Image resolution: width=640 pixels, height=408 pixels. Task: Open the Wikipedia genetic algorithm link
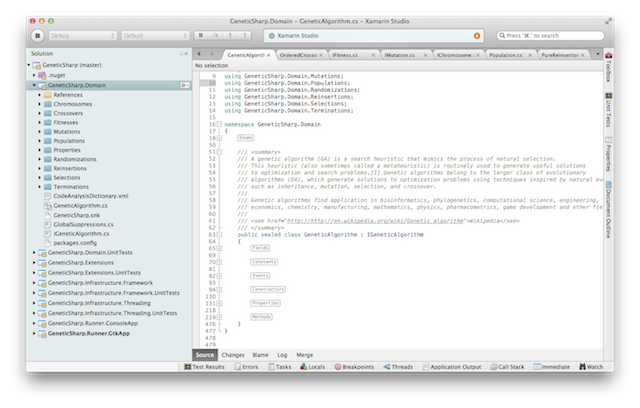(376, 221)
